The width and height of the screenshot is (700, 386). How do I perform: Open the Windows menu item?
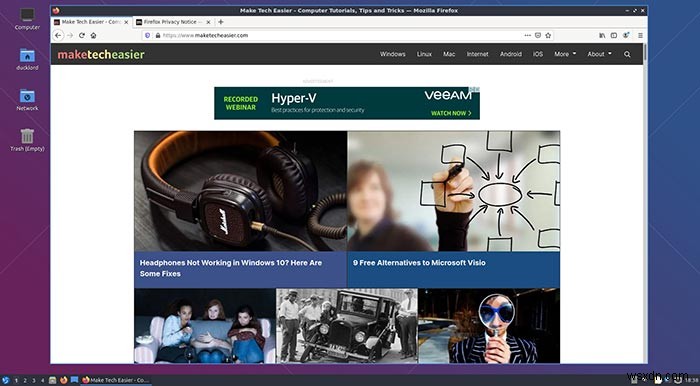click(x=392, y=54)
